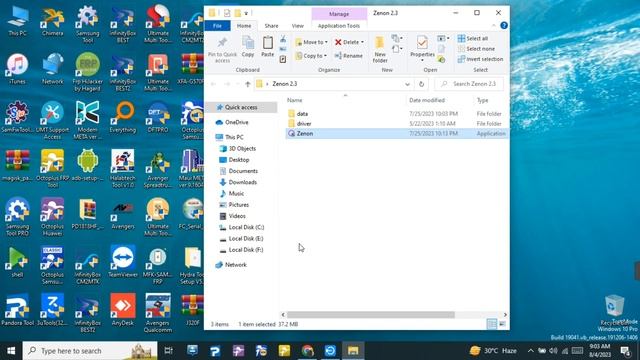Select the Zenon application file
640x360 pixels.
point(396,133)
